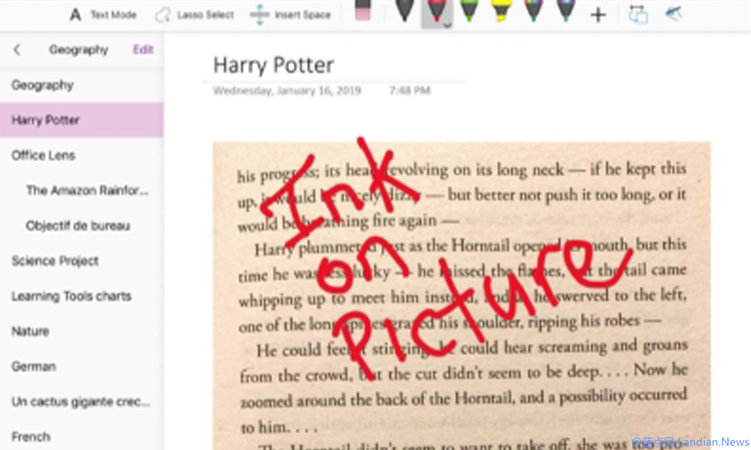Click the Geography section title header
The image size is (751, 450).
click(x=79, y=50)
